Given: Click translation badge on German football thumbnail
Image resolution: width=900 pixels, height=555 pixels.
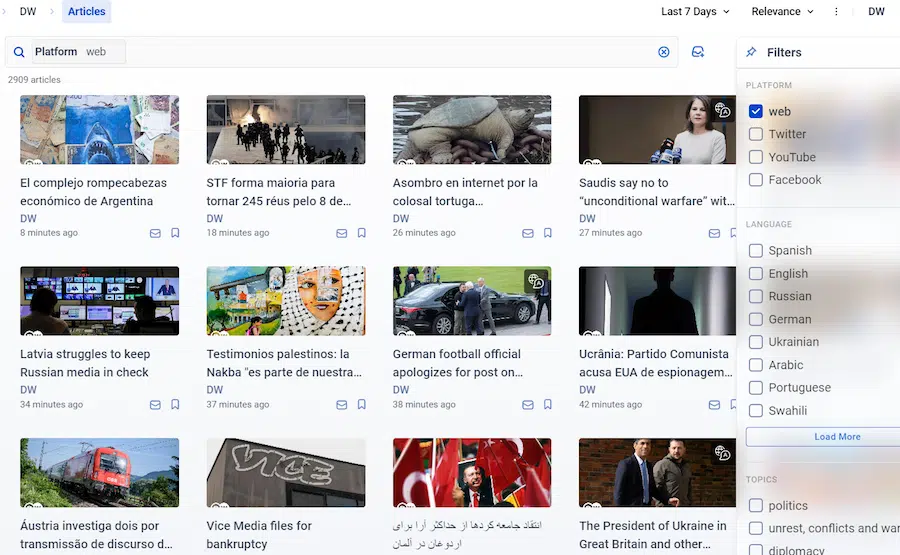Looking at the screenshot, I should pyautogui.click(x=536, y=281).
